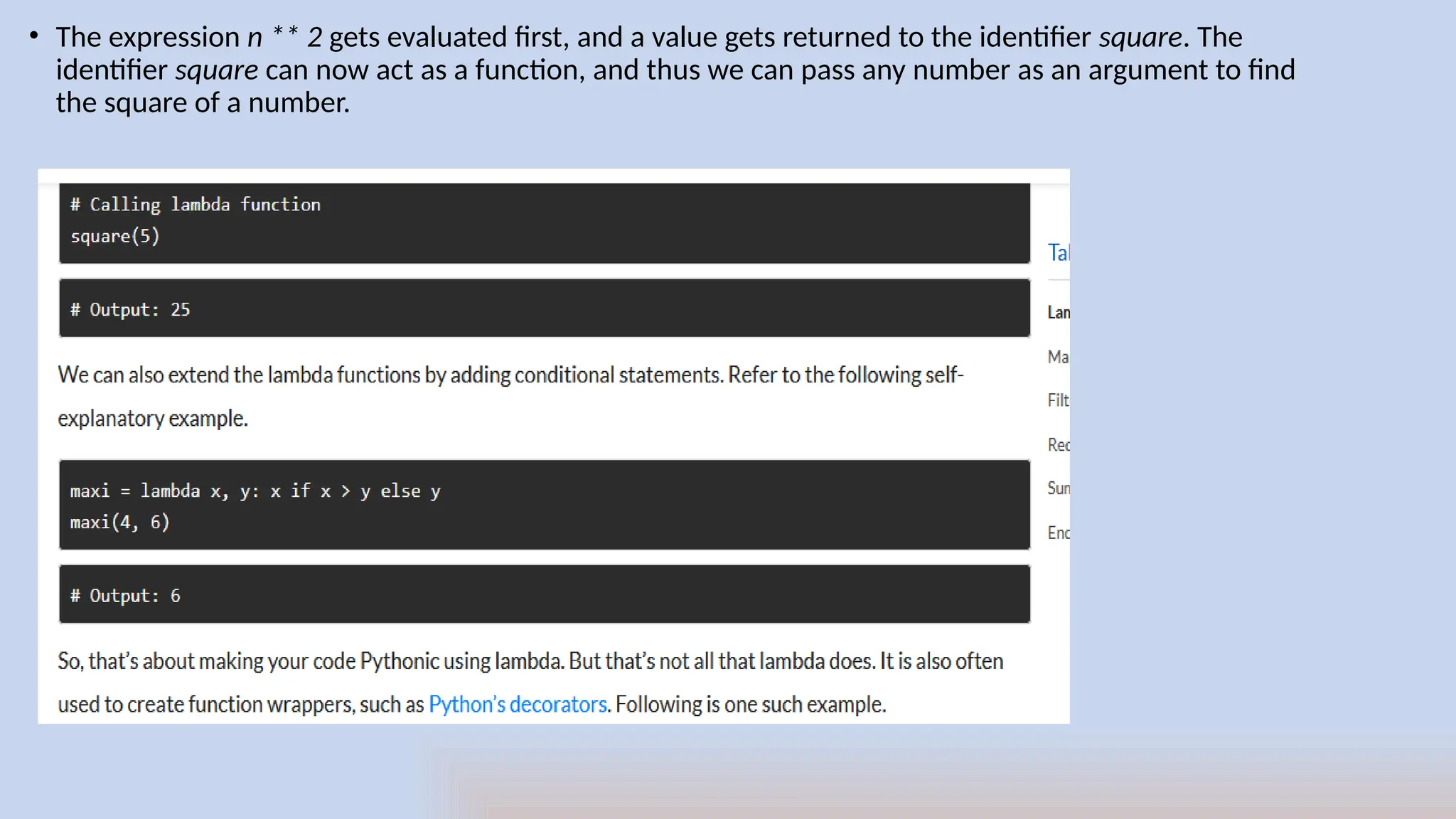Click the 'Enc' sidebar entry

(1058, 533)
